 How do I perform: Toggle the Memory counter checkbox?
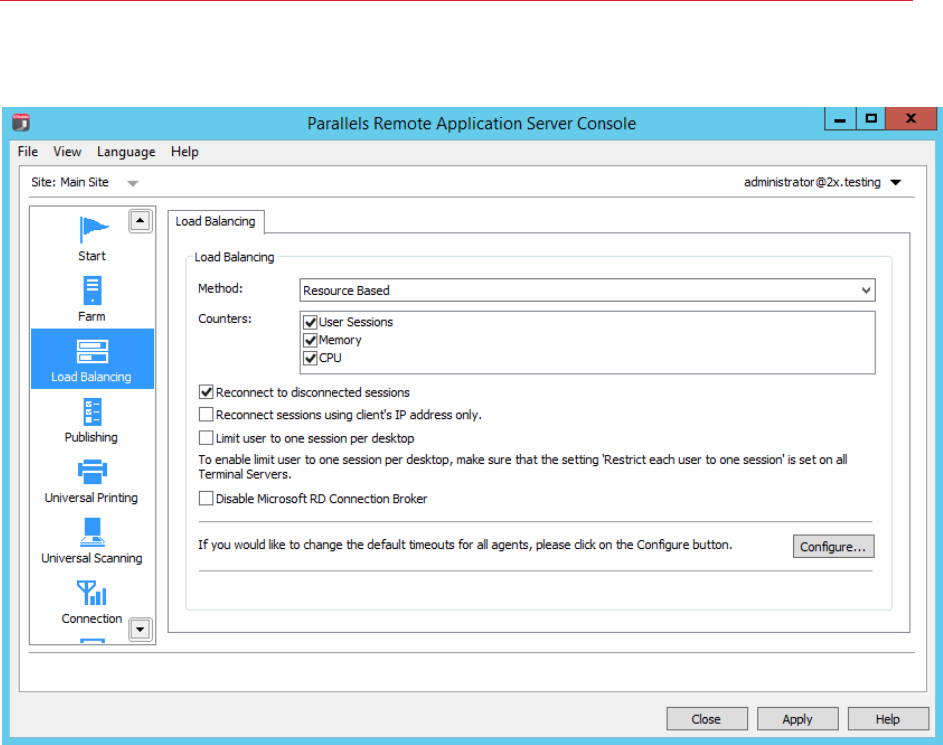coord(310,340)
